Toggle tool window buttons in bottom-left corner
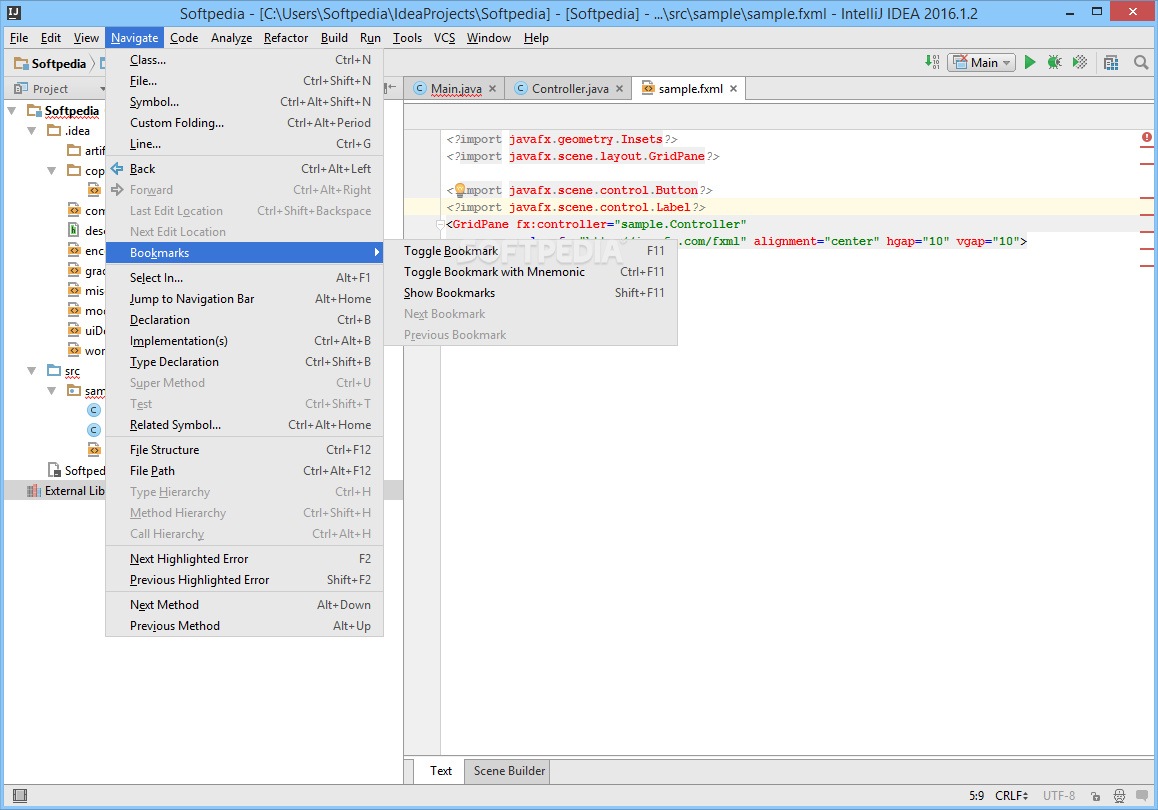Image resolution: width=1158 pixels, height=810 pixels. pyautogui.click(x=20, y=795)
